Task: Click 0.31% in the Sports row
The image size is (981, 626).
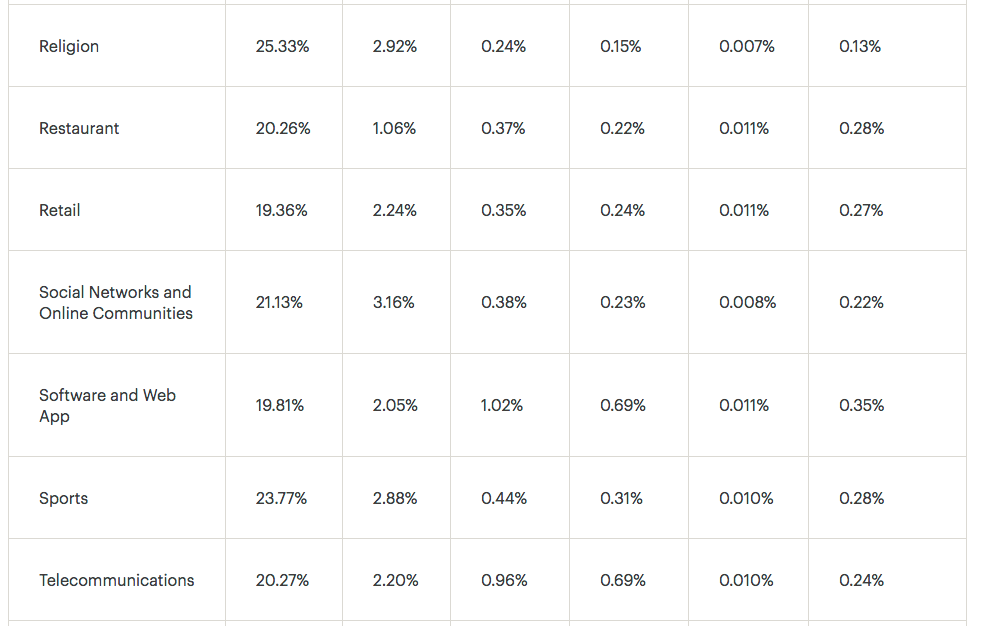Action: [621, 498]
